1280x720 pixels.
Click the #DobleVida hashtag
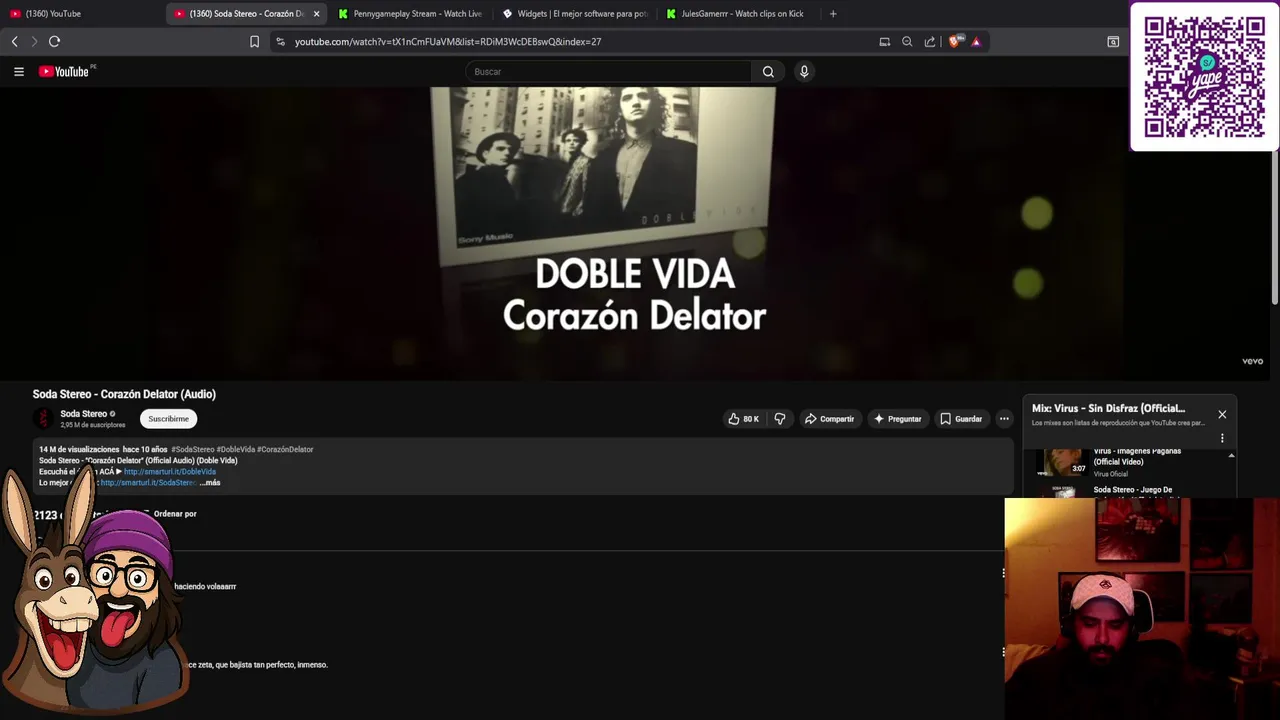click(235, 450)
